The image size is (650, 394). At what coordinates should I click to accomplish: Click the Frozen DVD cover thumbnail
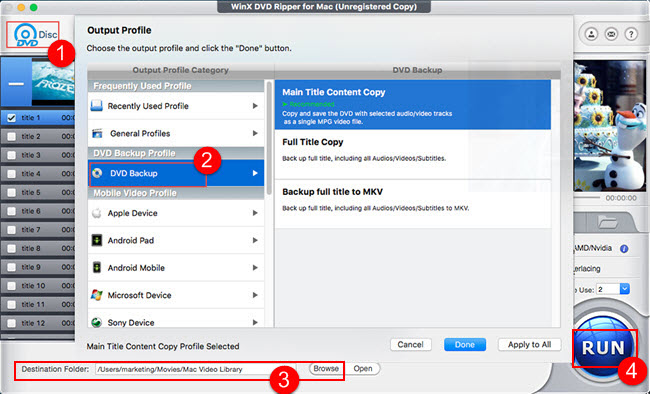click(x=53, y=81)
